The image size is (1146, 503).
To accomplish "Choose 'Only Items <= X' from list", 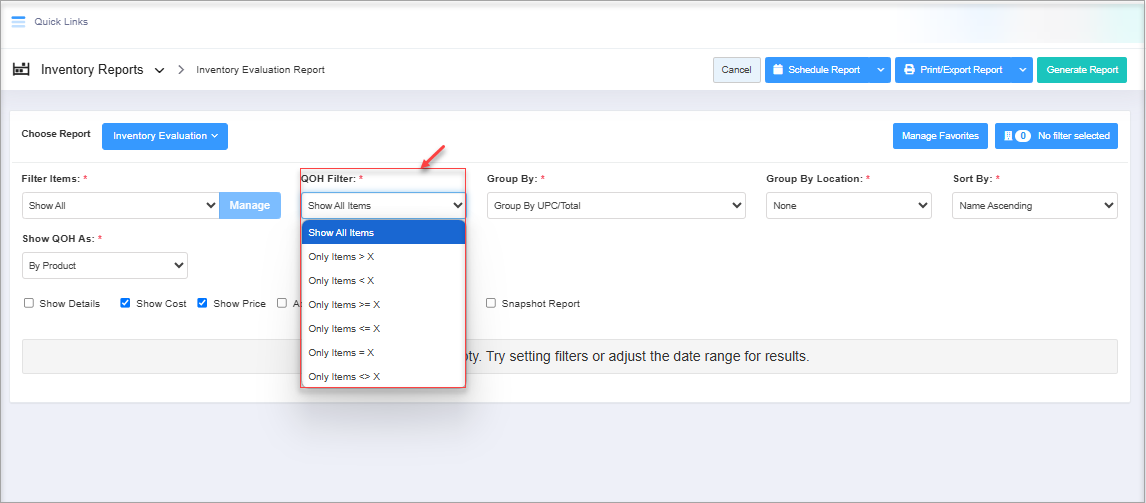I will point(345,329).
